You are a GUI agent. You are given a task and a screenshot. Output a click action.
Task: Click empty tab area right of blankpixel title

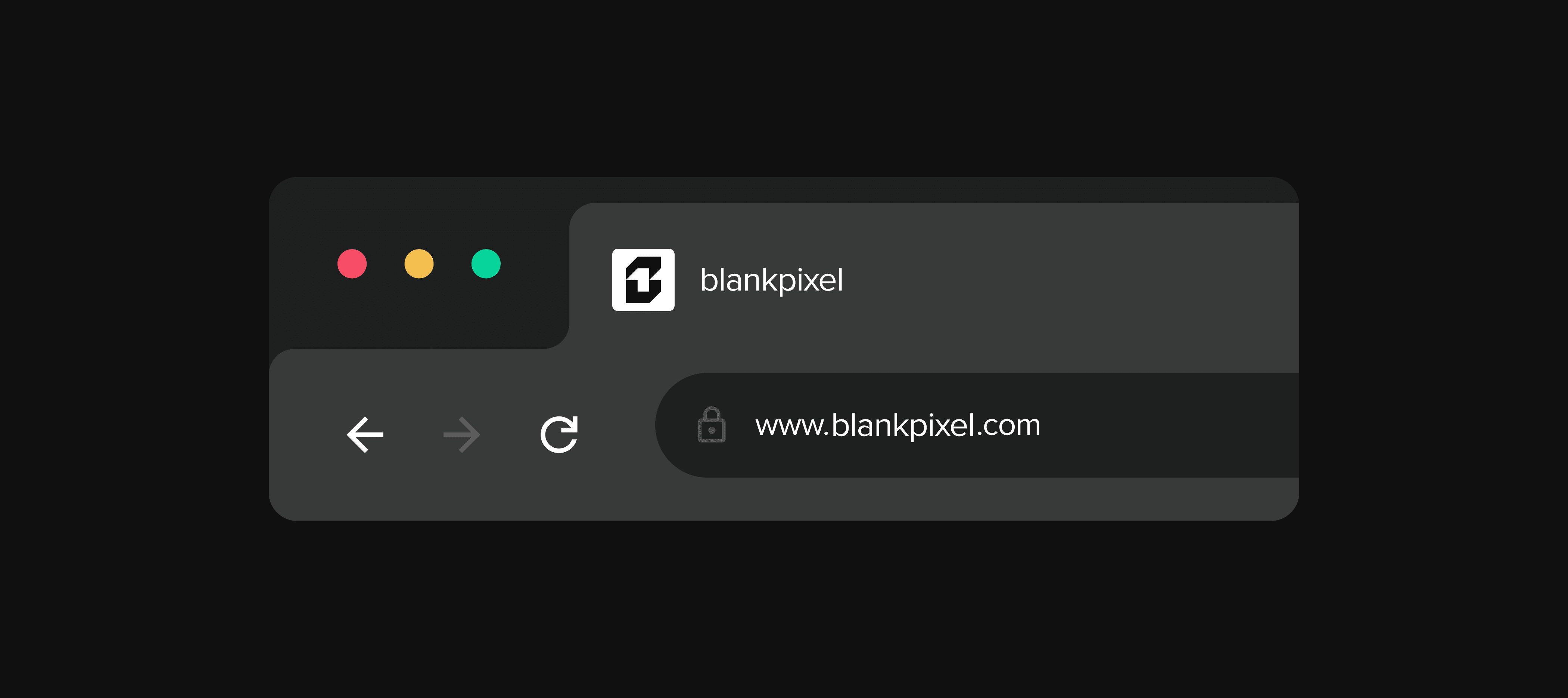point(1071,280)
